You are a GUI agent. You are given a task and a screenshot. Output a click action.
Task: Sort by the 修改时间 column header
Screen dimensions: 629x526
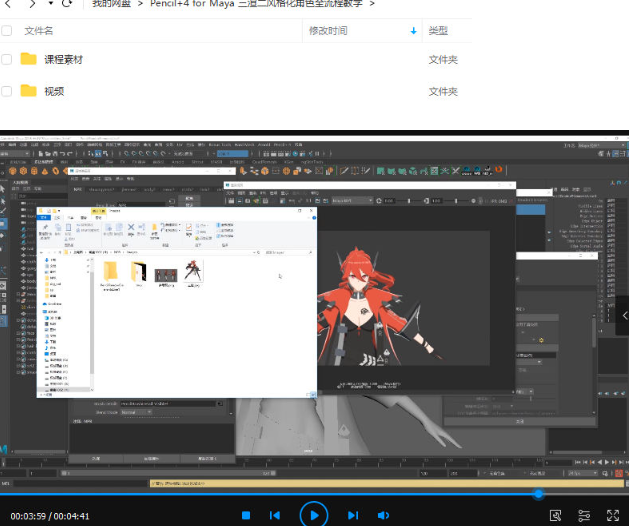(x=328, y=30)
